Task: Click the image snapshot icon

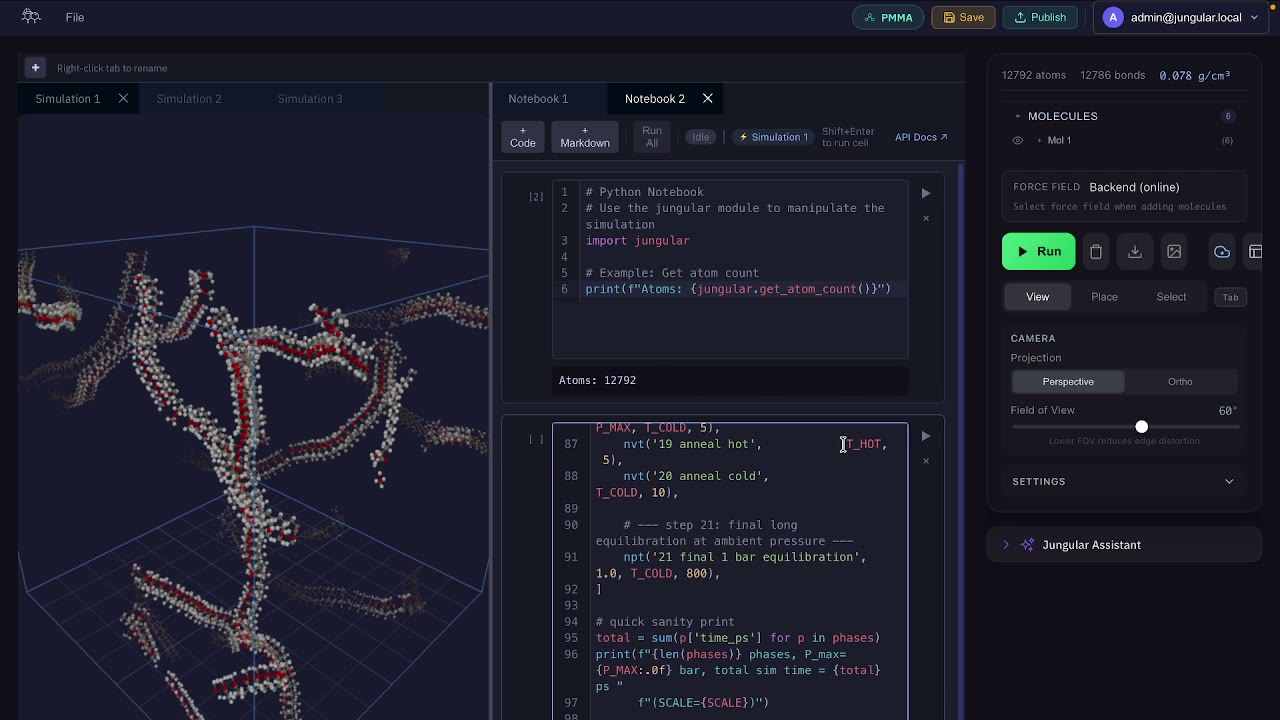Action: 1174,252
